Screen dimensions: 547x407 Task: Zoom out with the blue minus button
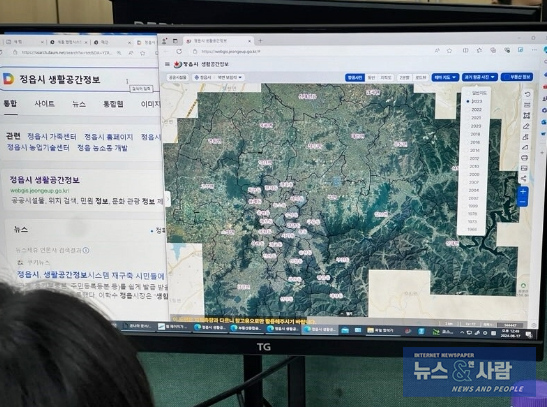click(522, 202)
